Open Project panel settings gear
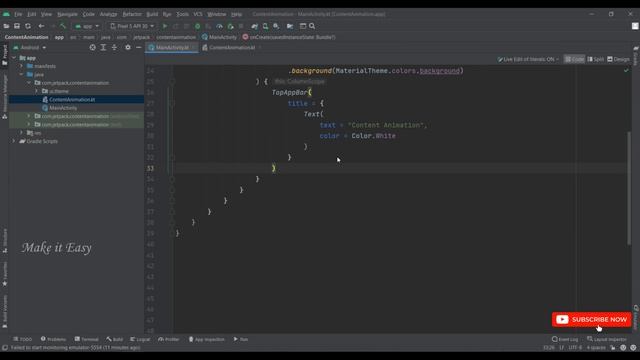Image resolution: width=640 pixels, height=360 pixels. (x=128, y=47)
